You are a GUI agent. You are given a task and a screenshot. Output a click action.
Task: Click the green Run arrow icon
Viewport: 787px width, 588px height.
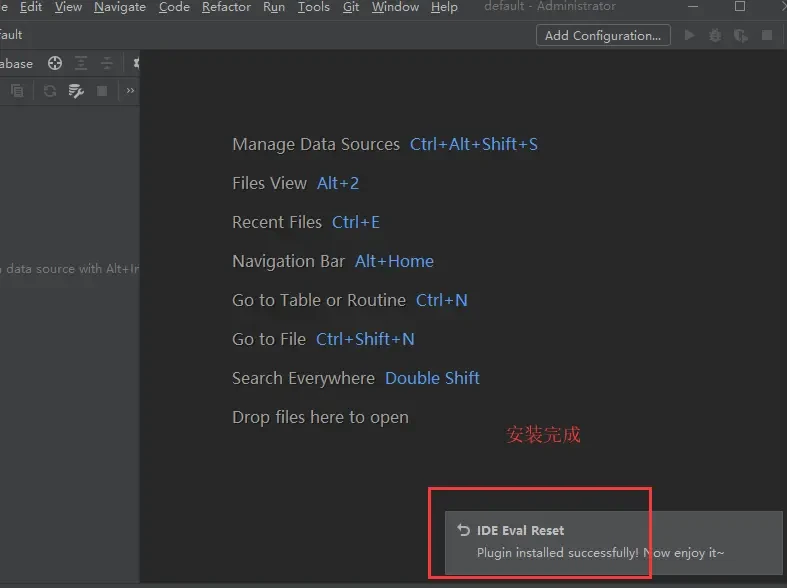[x=689, y=35]
